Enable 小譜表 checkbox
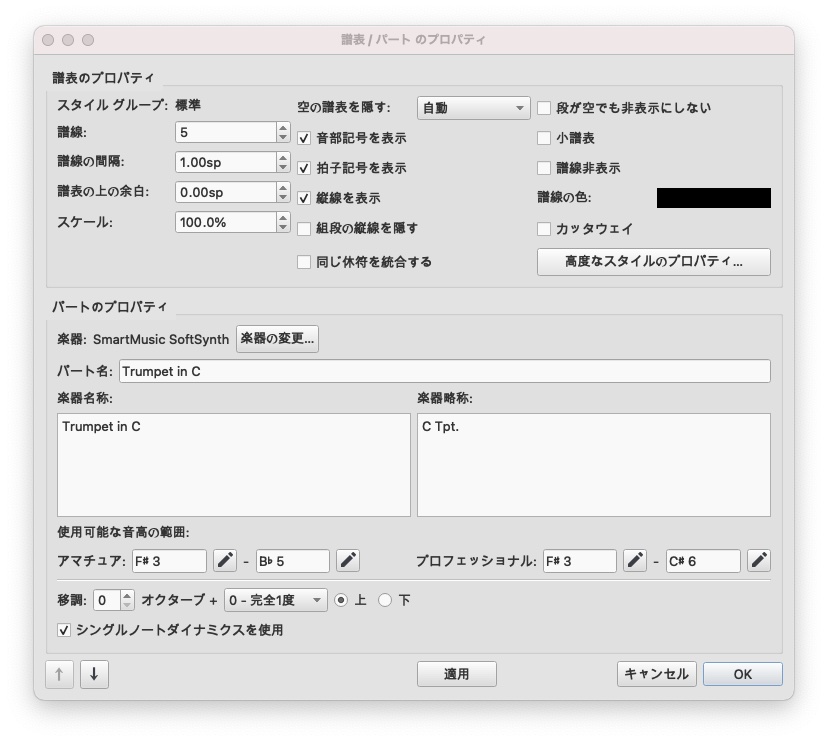828x742 pixels. pos(545,138)
